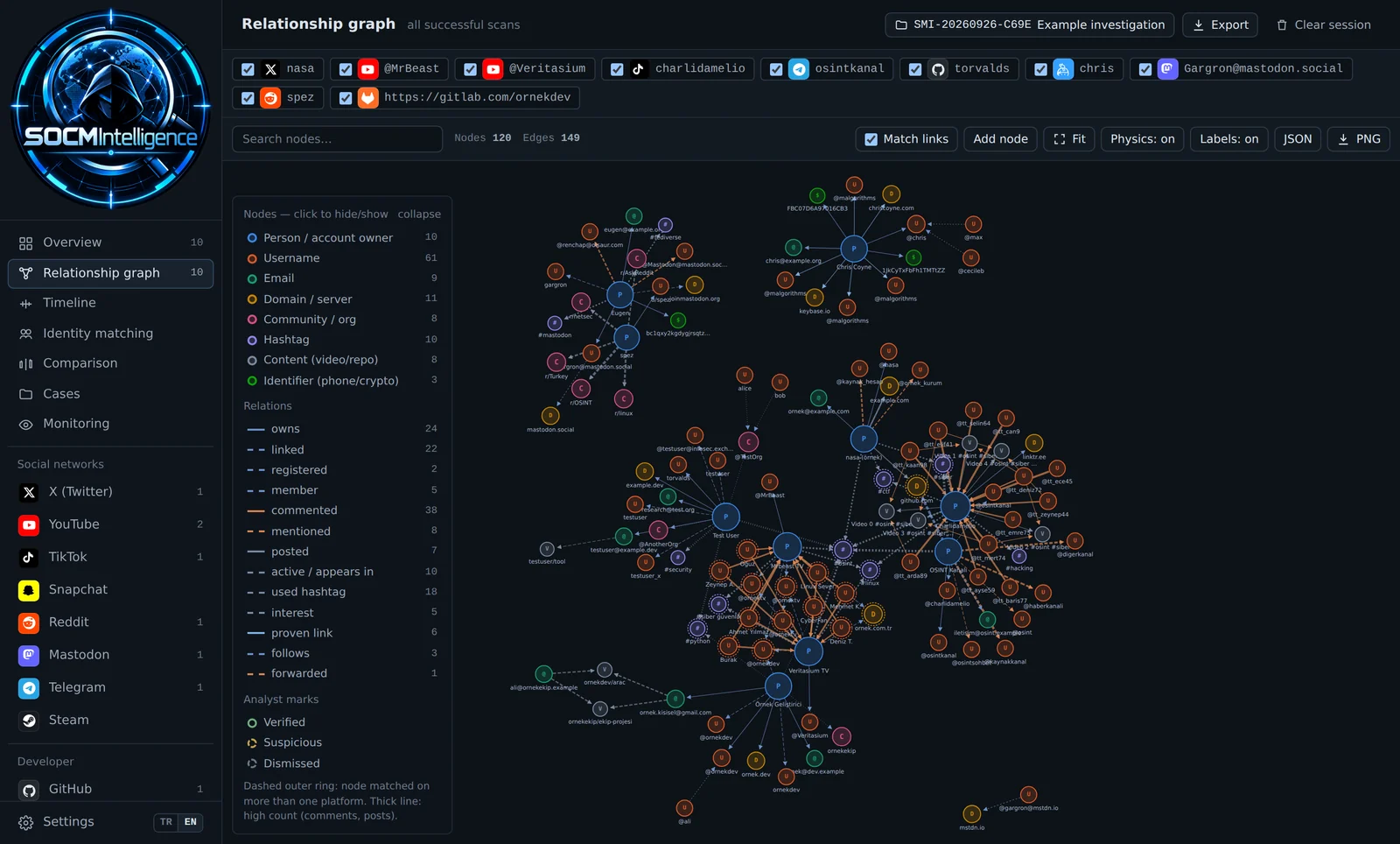
Task: Download graph as JSON
Action: [1297, 139]
